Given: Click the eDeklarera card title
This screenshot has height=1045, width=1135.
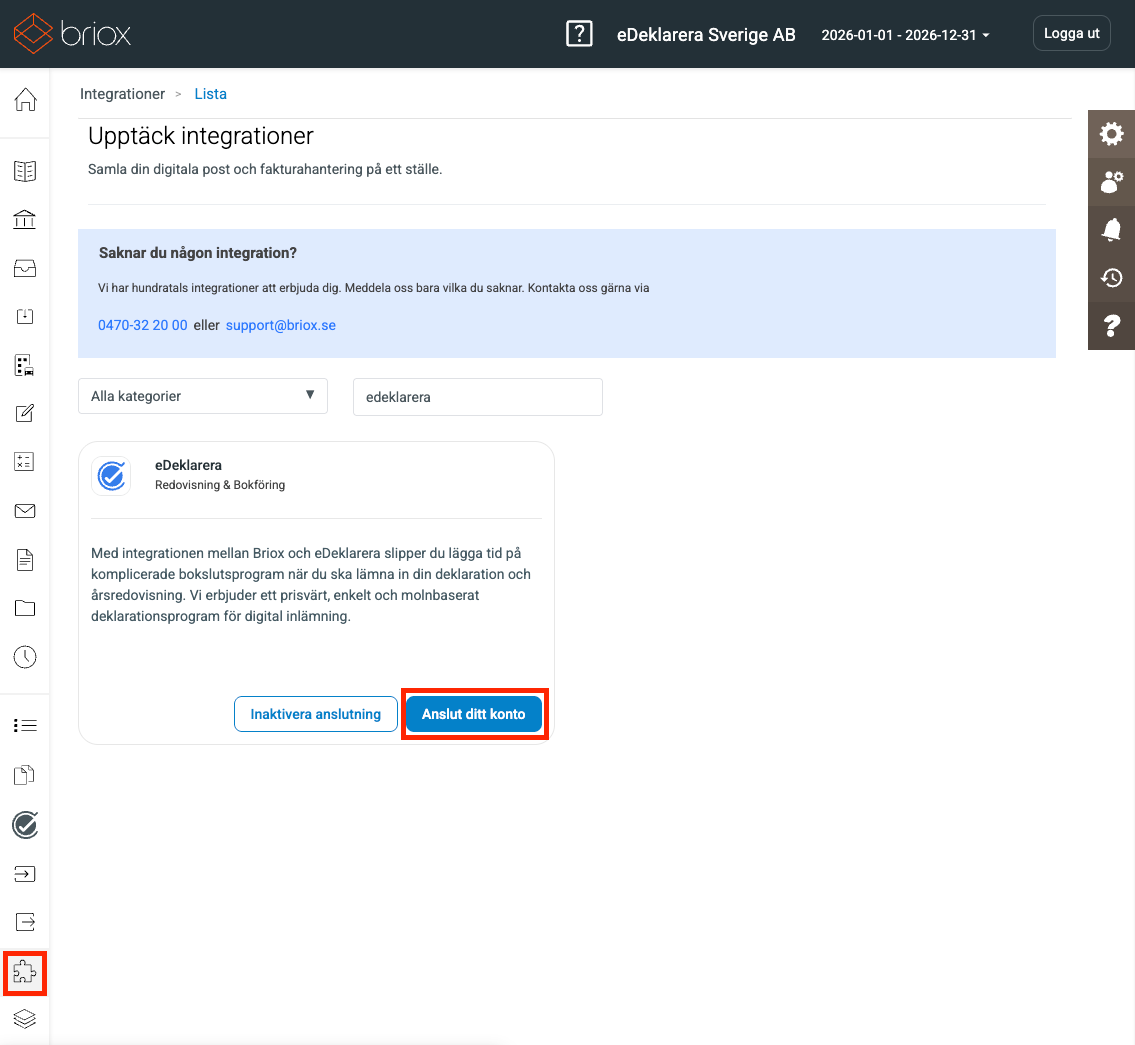Looking at the screenshot, I should [x=188, y=465].
